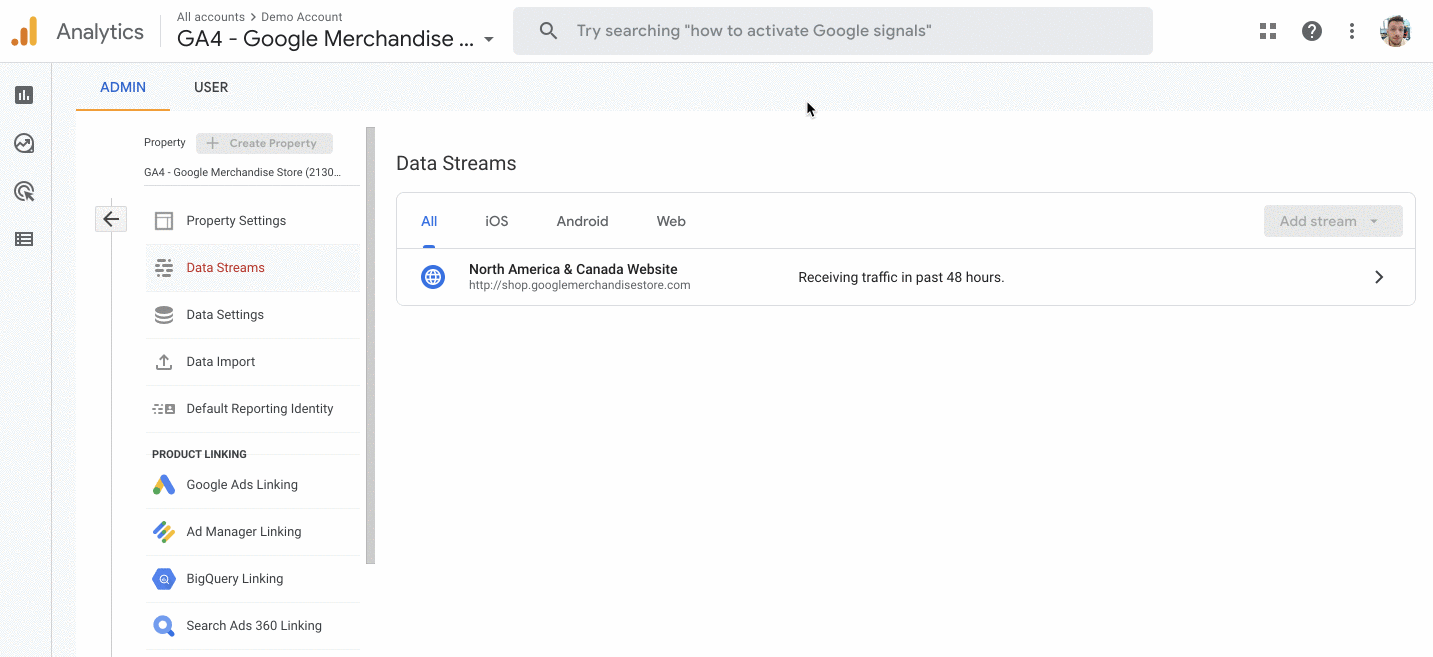Expand the North America & Canada Website stream details
This screenshot has height=657, width=1433.
point(1378,277)
